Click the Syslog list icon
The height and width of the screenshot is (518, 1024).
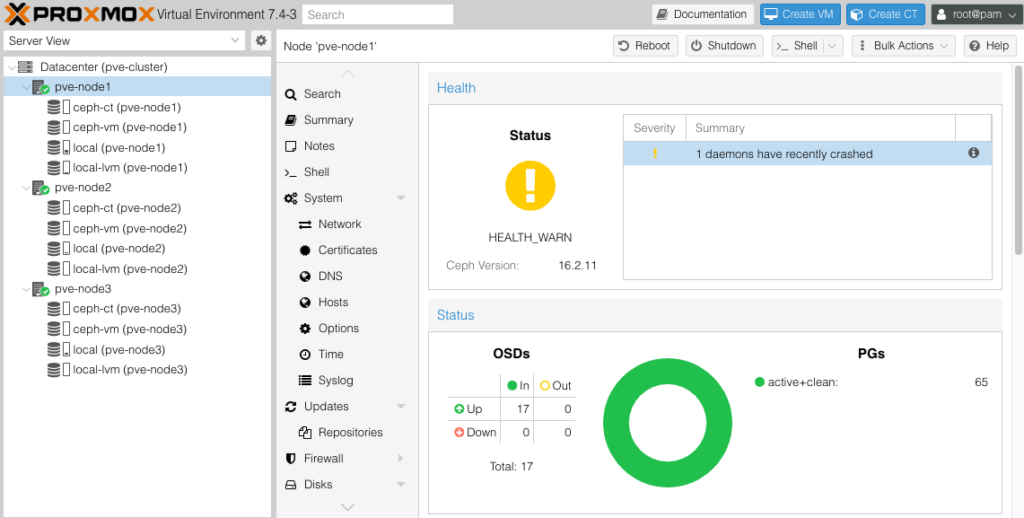click(305, 380)
